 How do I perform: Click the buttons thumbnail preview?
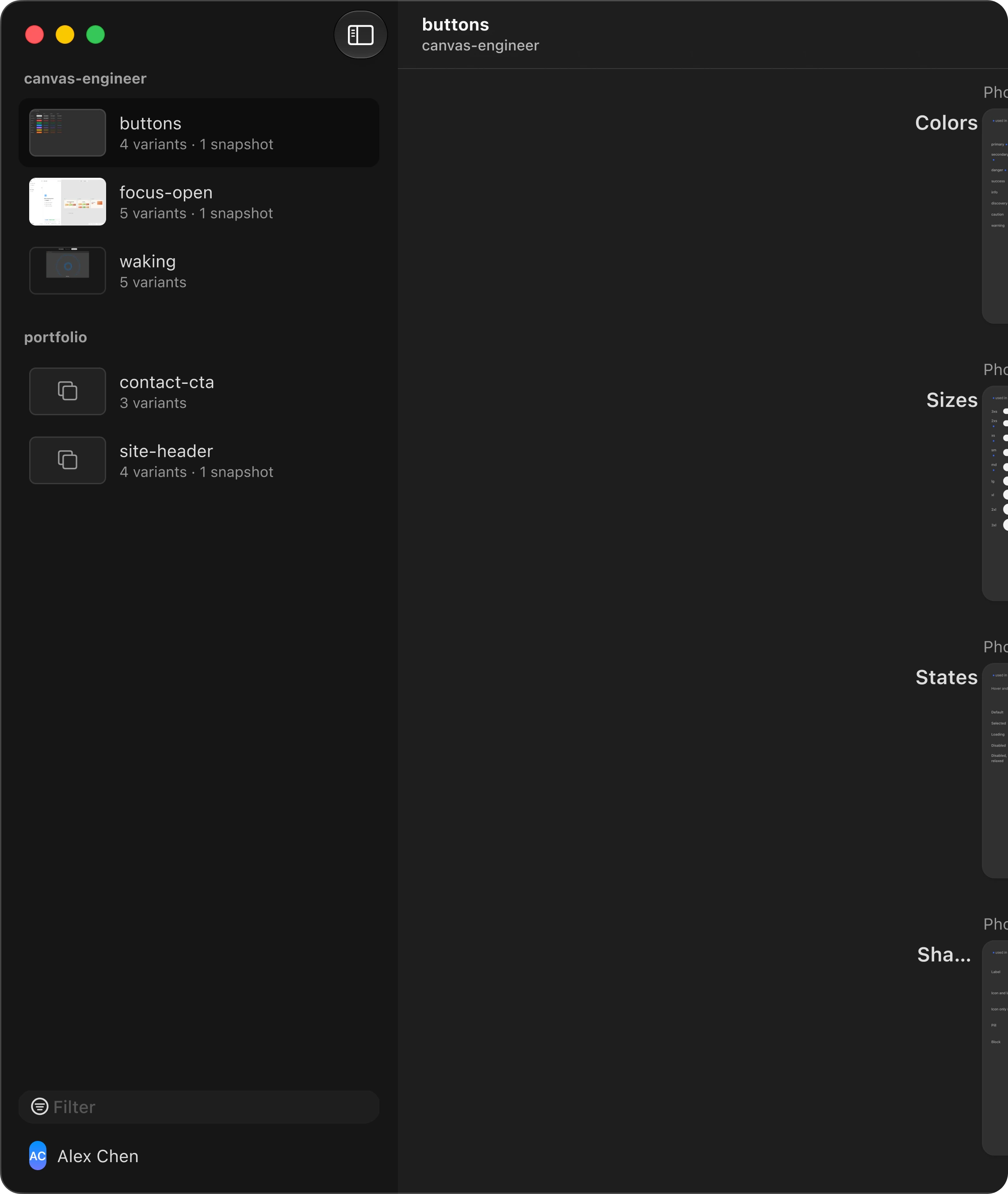click(68, 133)
